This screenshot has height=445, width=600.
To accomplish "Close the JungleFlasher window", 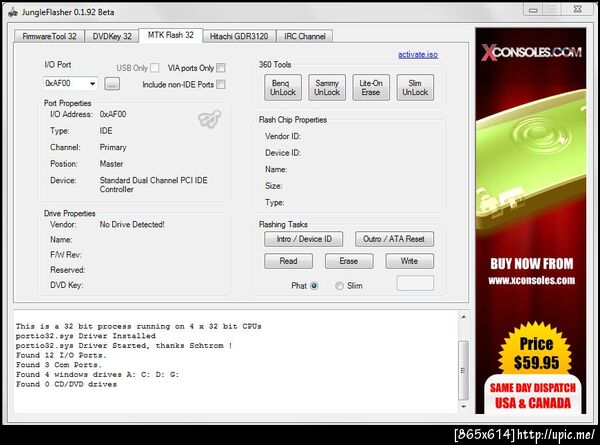I will pos(577,10).
